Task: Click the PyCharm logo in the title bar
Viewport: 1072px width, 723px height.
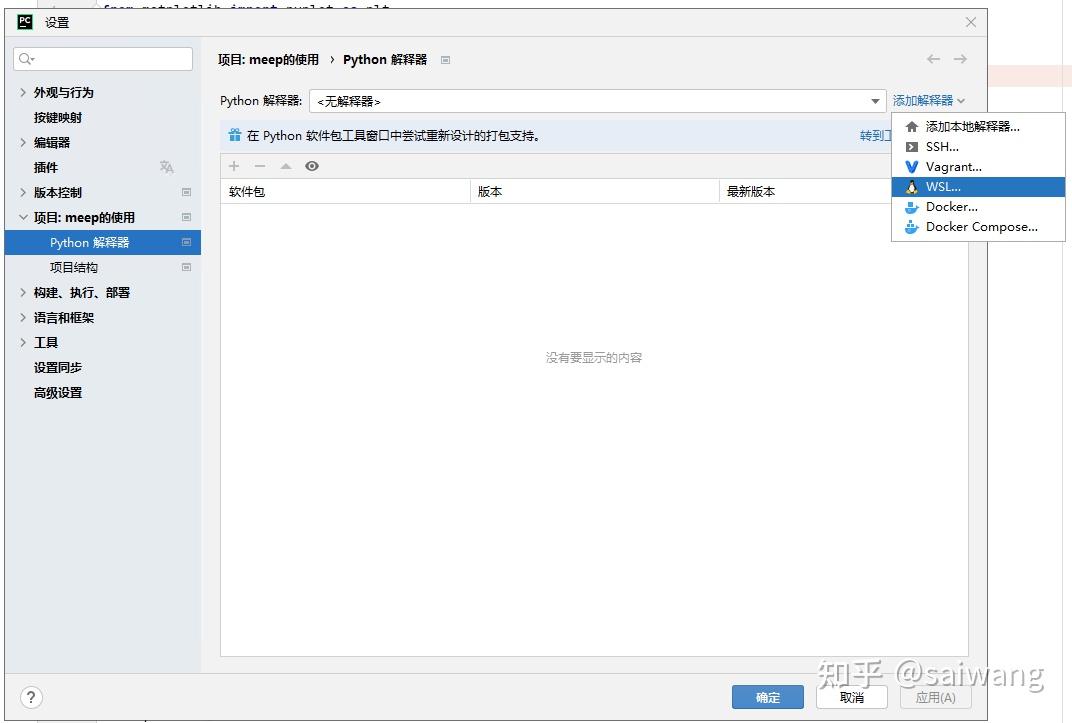Action: (x=23, y=21)
